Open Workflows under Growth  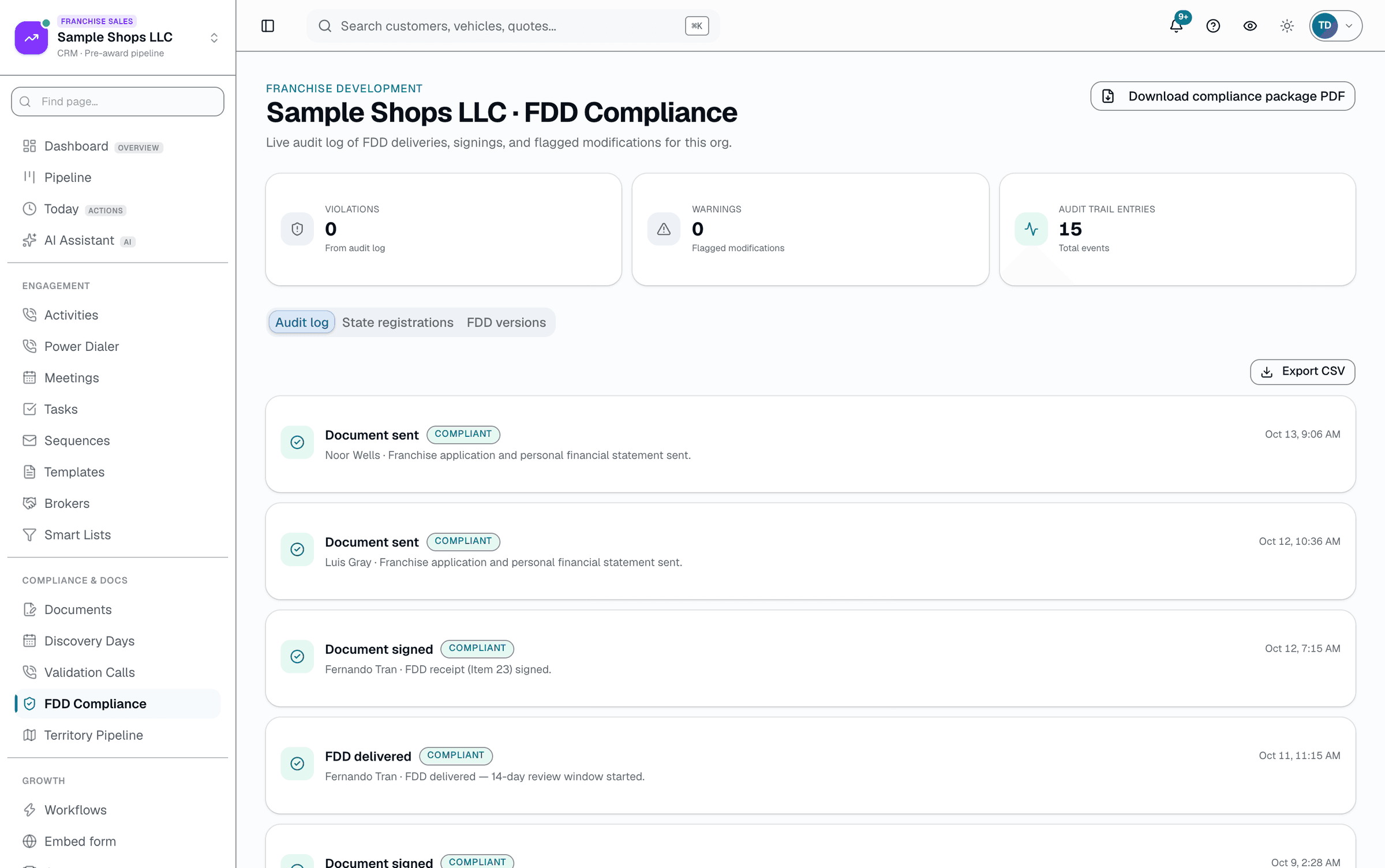118,810
